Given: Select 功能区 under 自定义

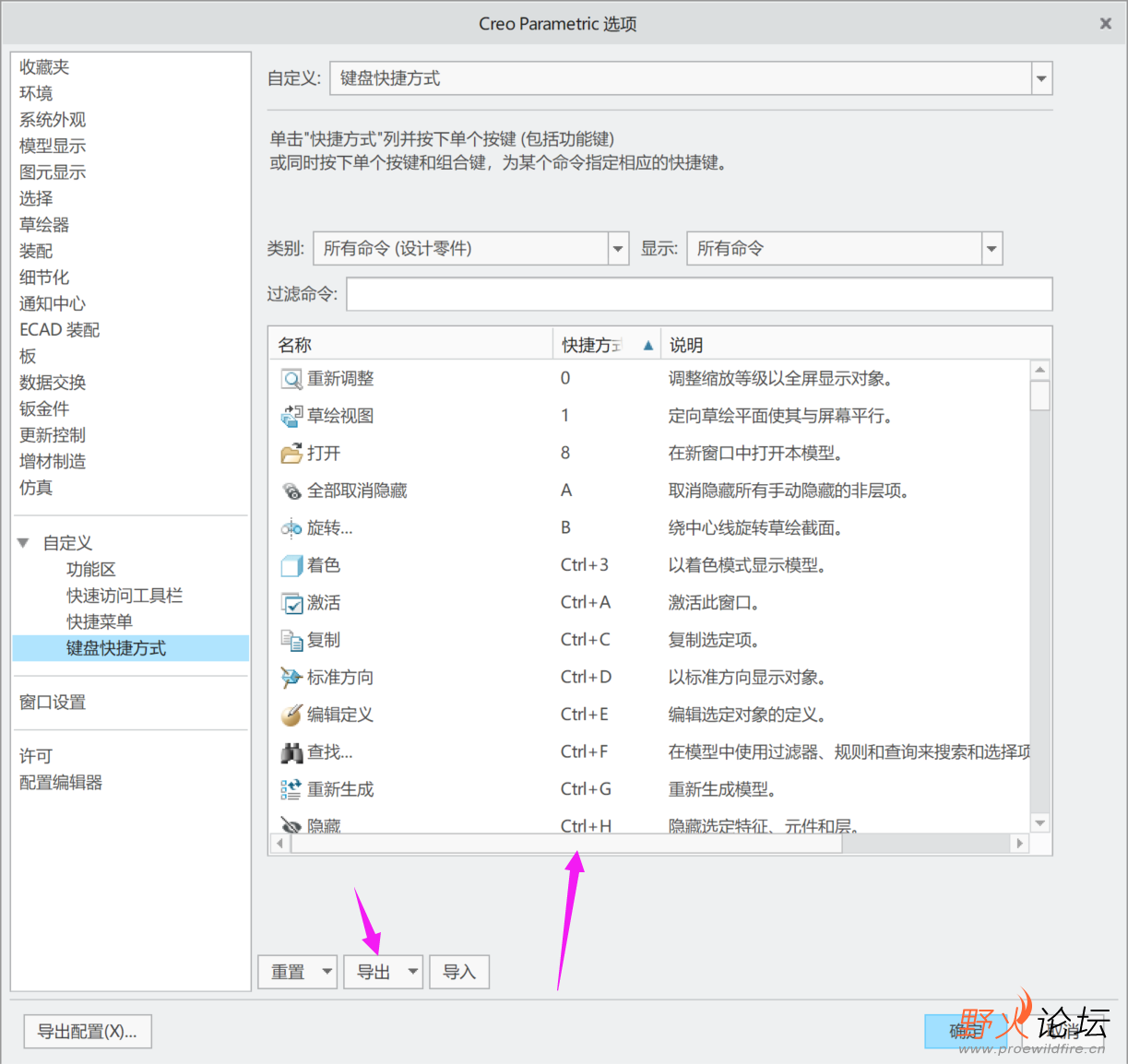Looking at the screenshot, I should [x=91, y=570].
